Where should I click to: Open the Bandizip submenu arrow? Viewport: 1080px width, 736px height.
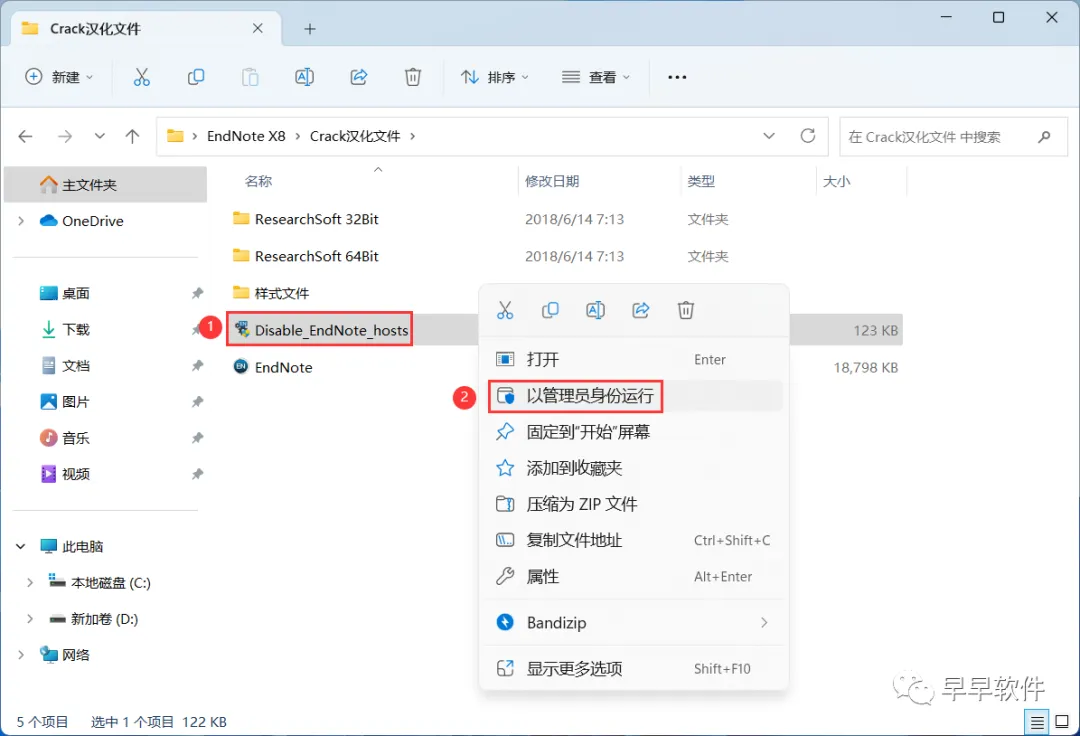(764, 622)
